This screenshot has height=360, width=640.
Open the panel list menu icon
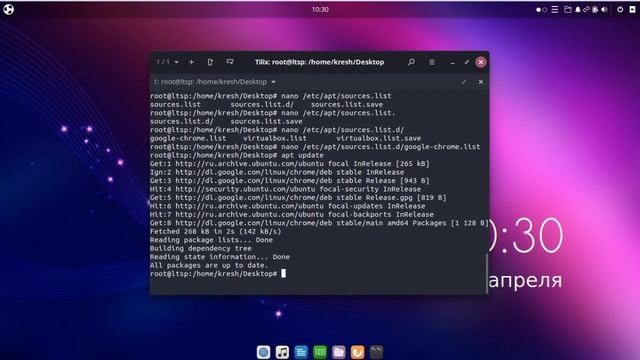pos(555,9)
